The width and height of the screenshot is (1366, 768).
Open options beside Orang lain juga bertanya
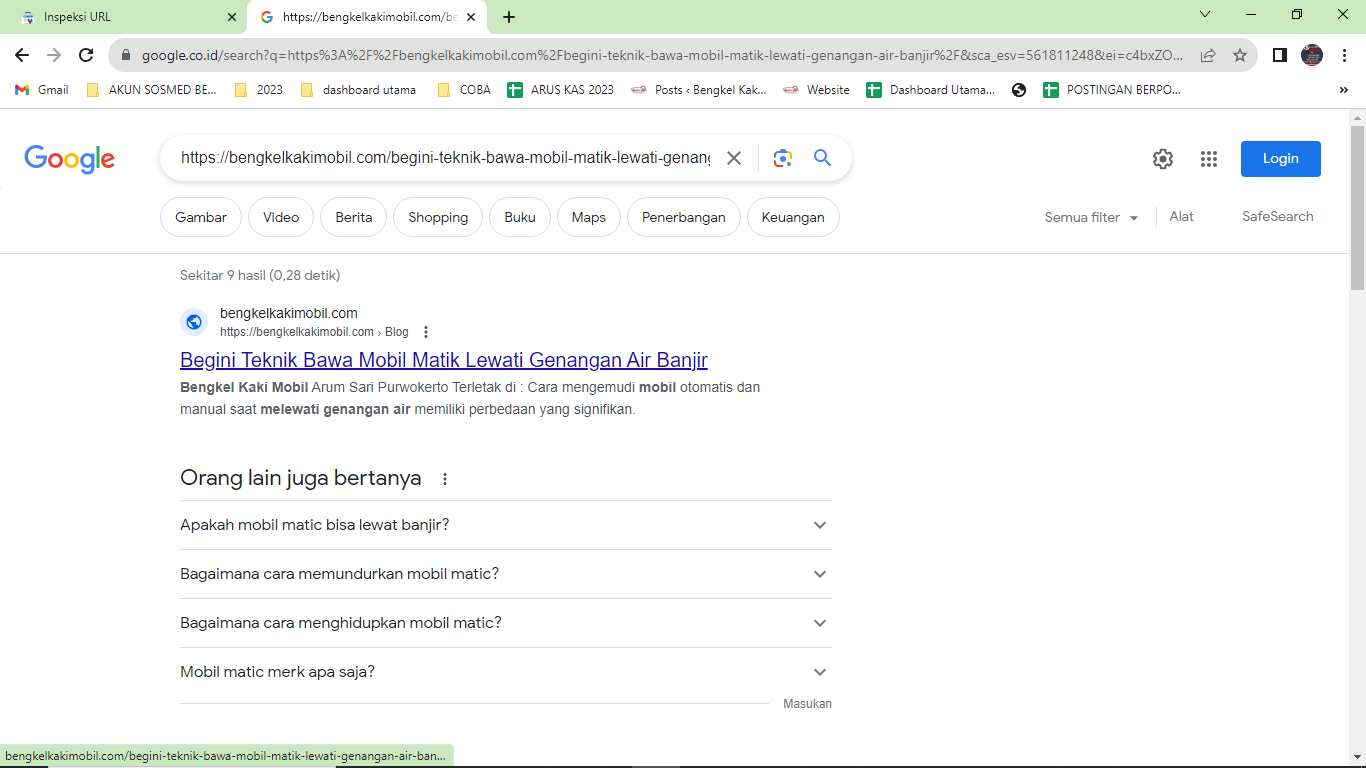tap(445, 479)
